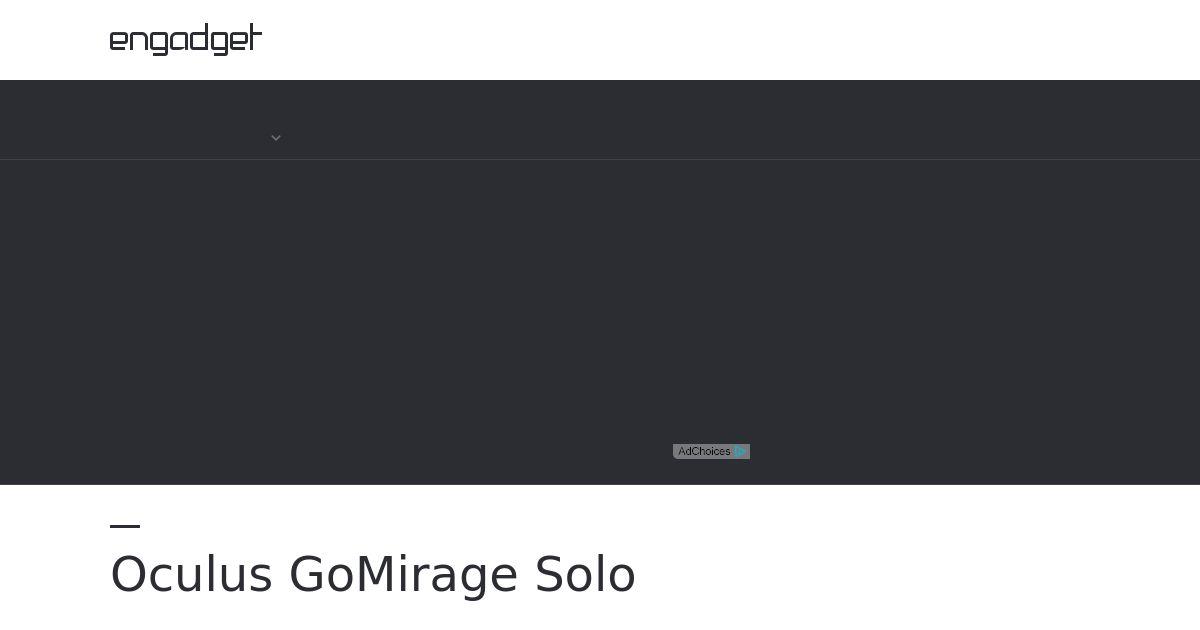Open the dark advertisement banner area
The height and width of the screenshot is (630, 1200).
600,322
